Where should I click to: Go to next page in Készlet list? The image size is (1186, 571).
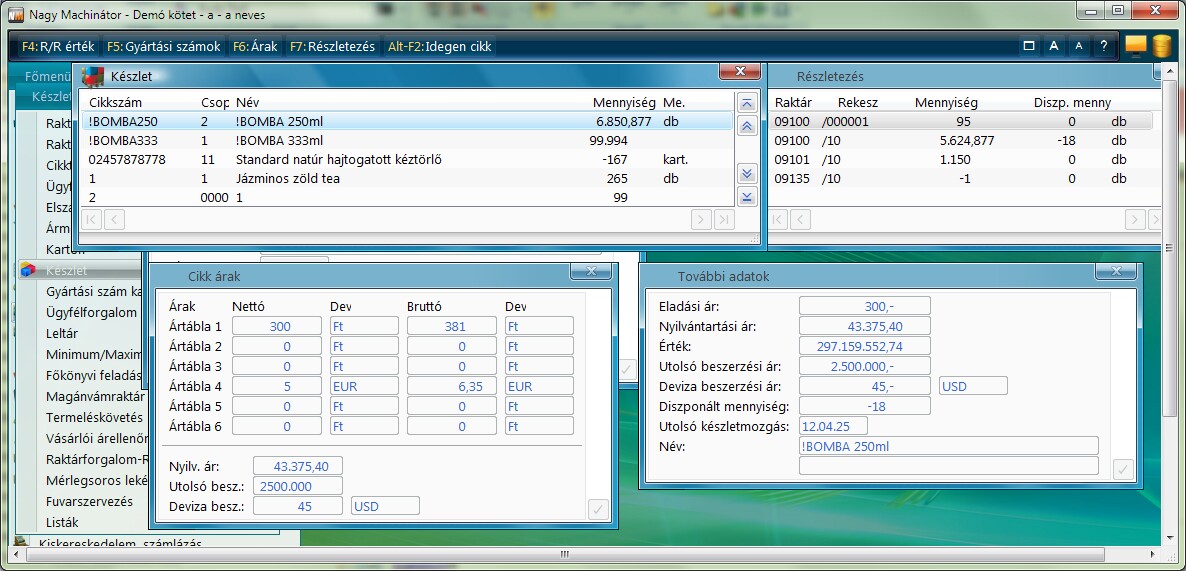[746, 173]
